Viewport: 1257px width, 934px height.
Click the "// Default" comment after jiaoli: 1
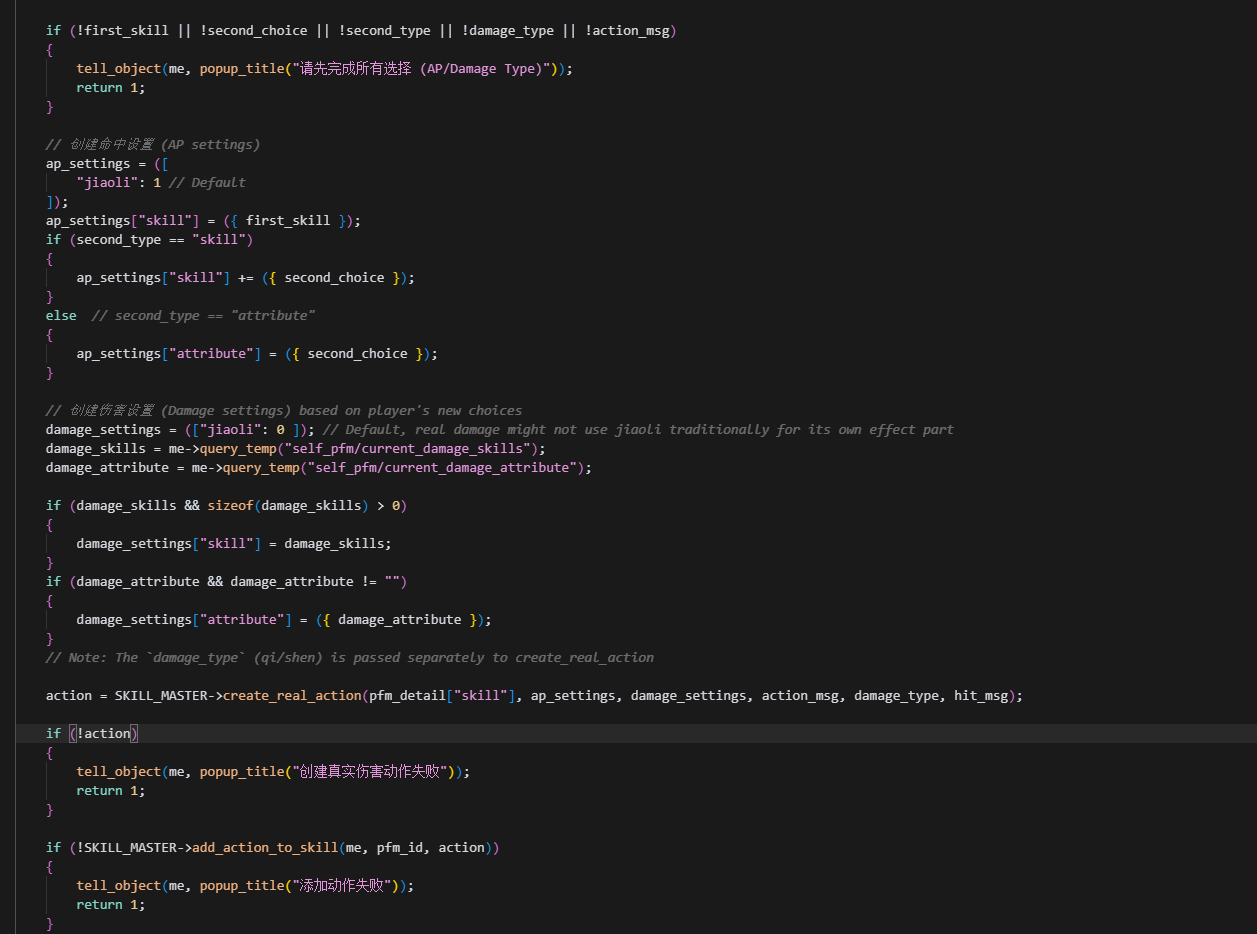pos(207,183)
